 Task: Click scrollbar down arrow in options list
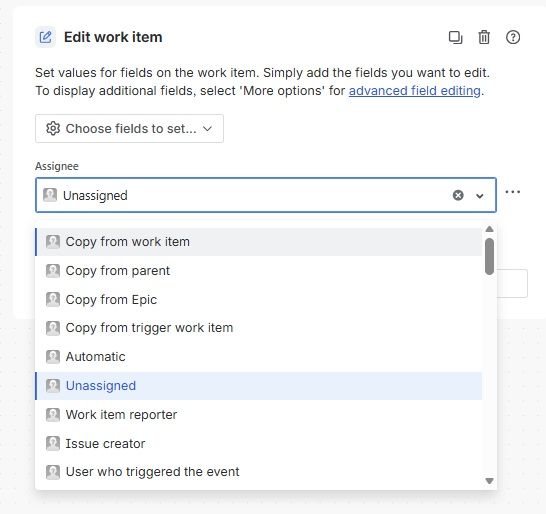coord(489,481)
